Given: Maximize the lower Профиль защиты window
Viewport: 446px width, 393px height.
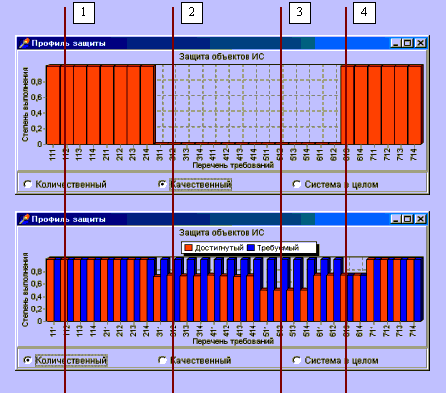Looking at the screenshot, I should click(x=407, y=219).
